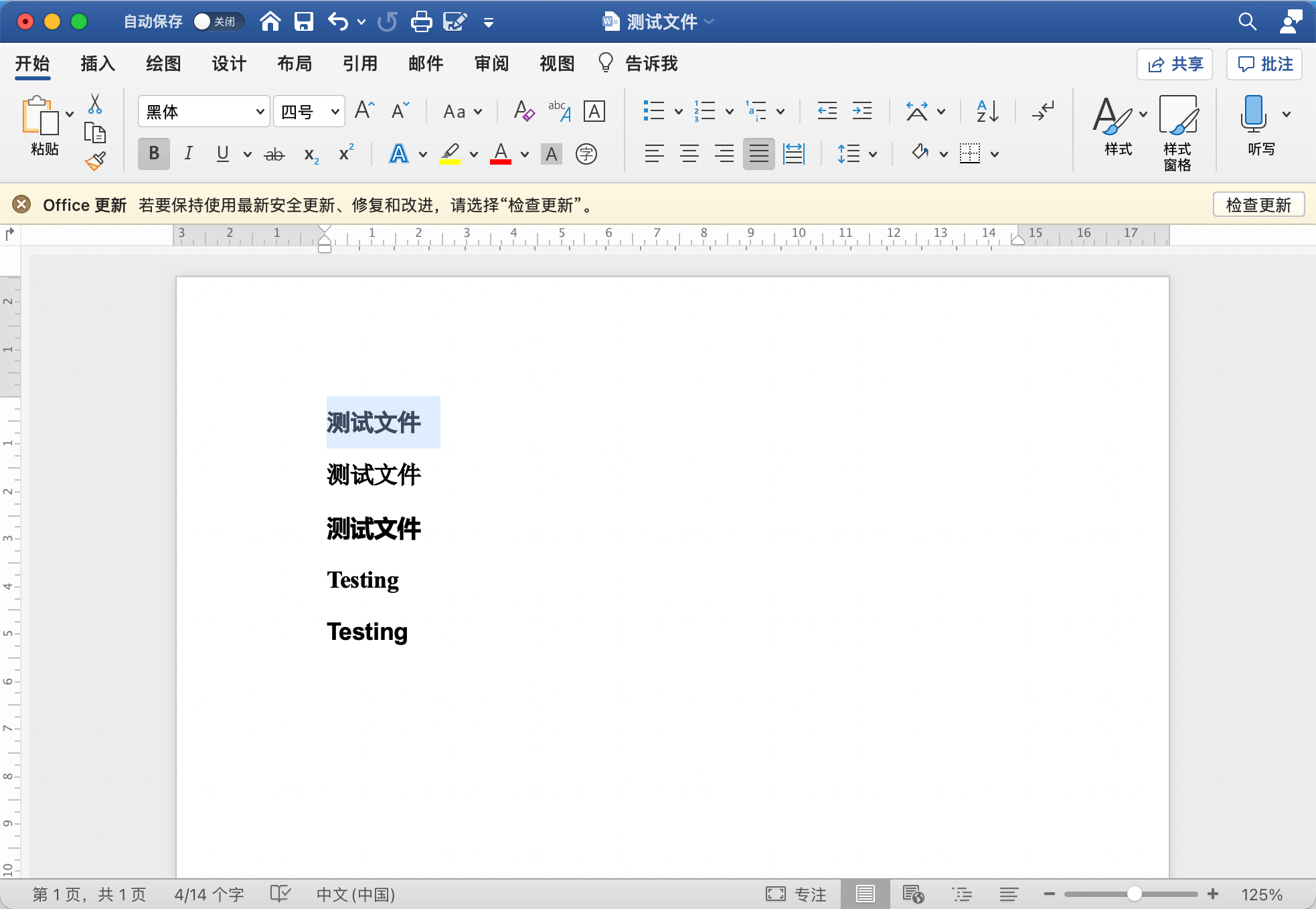Search the document with the magnifier icon
The height and width of the screenshot is (909, 1316).
[1247, 21]
